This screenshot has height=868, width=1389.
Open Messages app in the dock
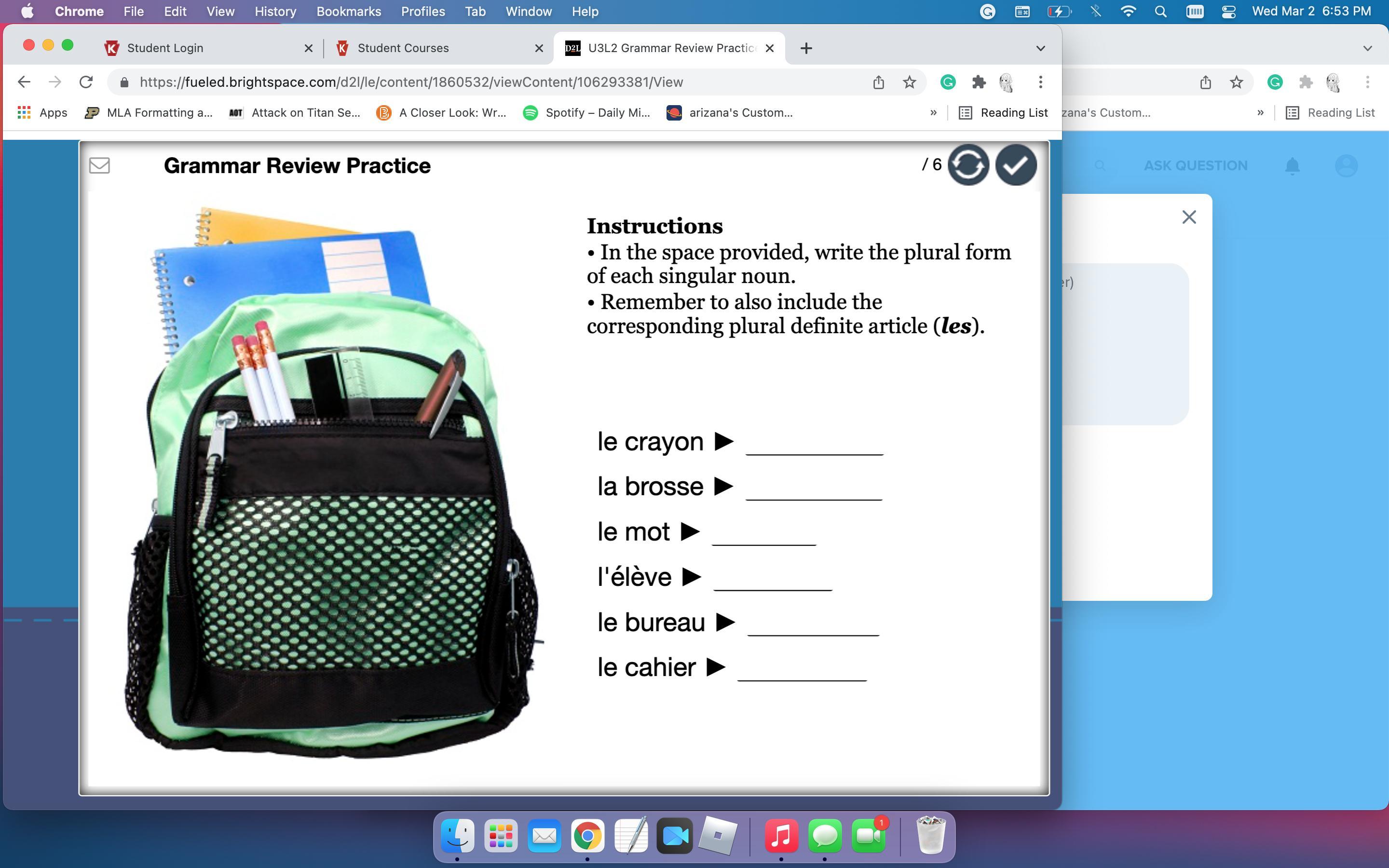coord(825,836)
